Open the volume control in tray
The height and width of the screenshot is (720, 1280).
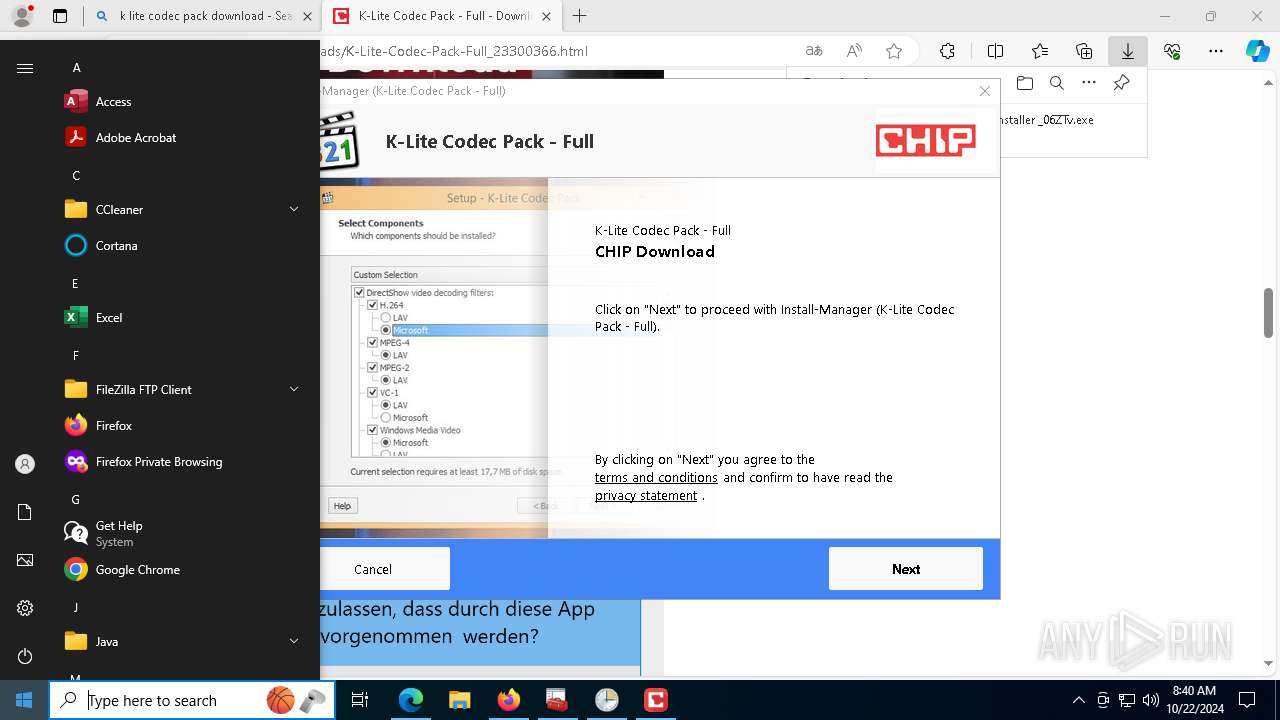(1151, 700)
